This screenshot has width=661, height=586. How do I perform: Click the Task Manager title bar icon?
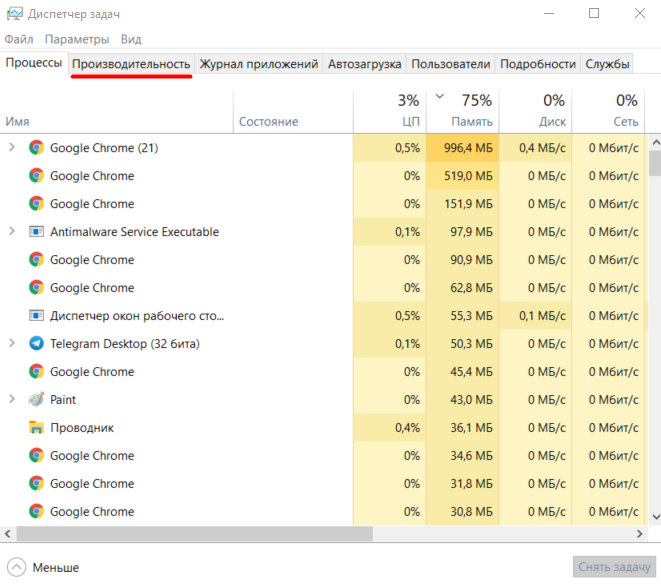[15, 14]
